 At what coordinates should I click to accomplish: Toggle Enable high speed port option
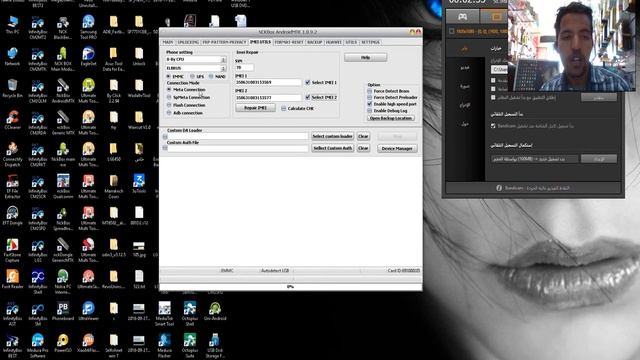tap(370, 104)
